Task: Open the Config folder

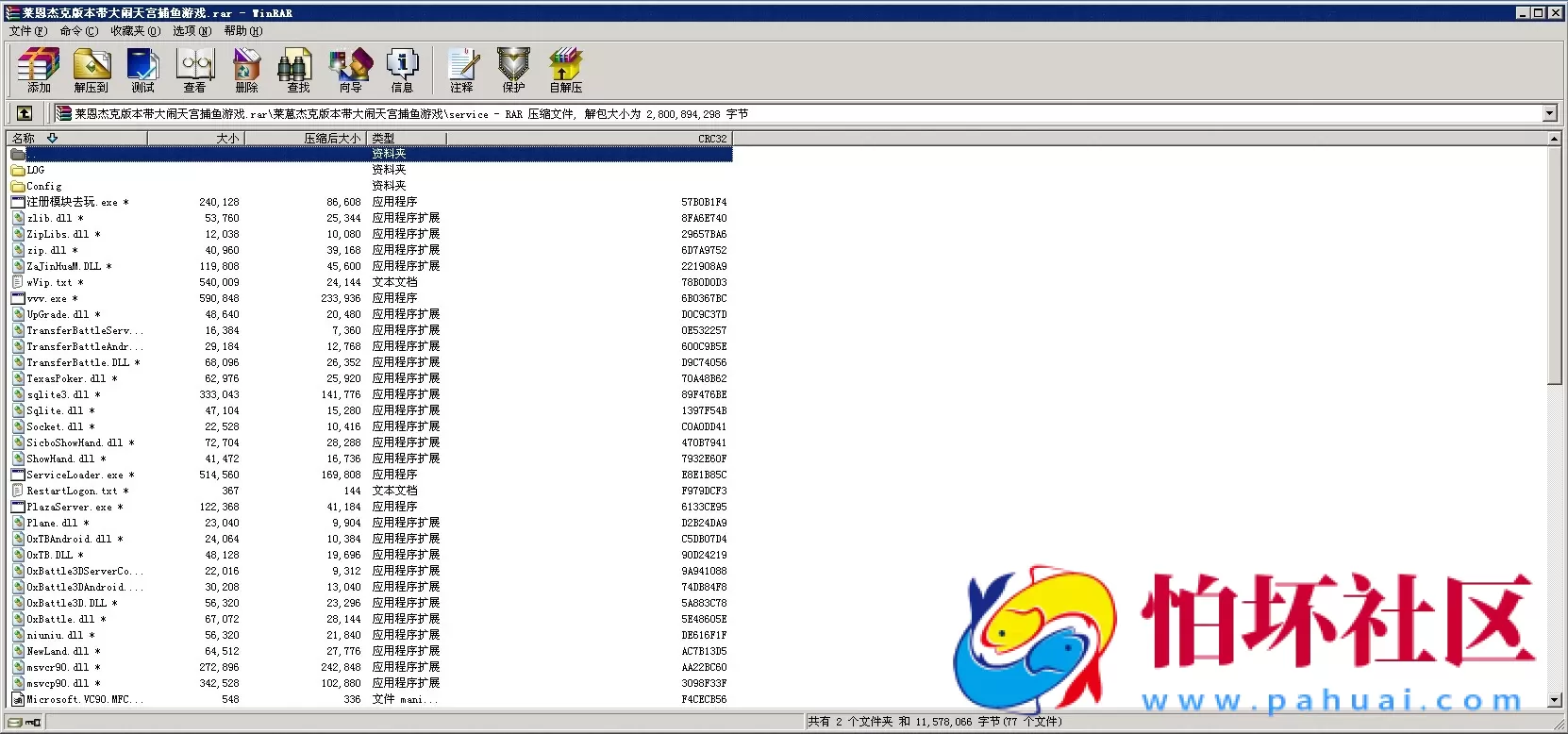Action: click(43, 186)
